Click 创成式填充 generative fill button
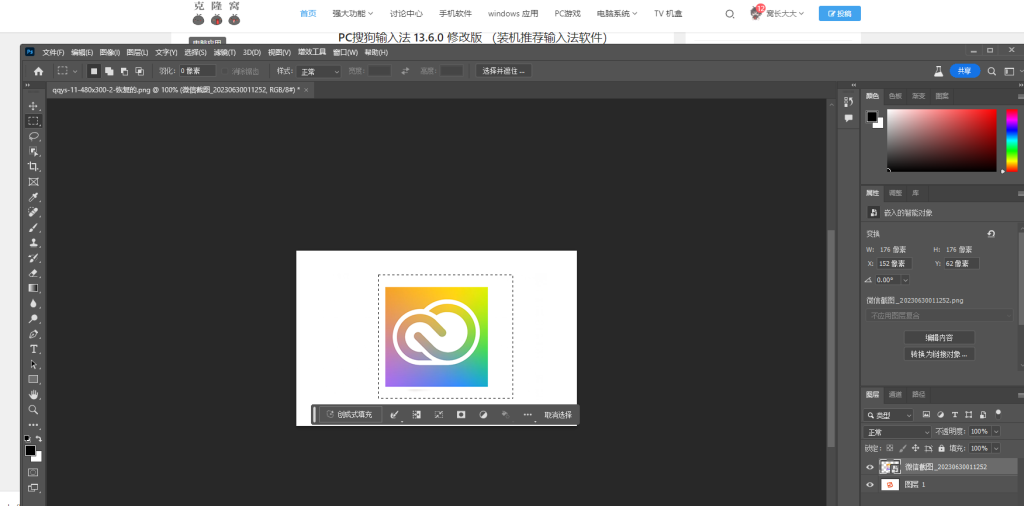The width and height of the screenshot is (1024, 506). (x=351, y=415)
